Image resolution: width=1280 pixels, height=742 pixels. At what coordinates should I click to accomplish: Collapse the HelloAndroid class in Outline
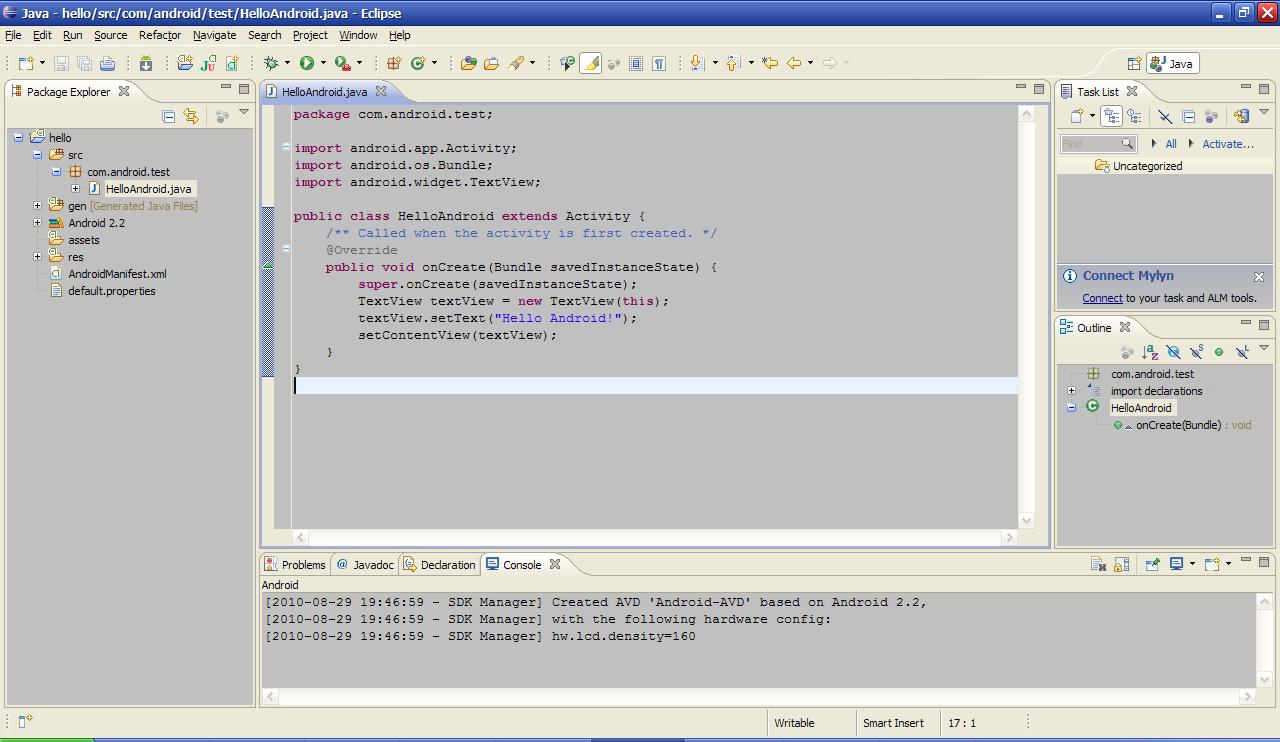pos(1072,408)
